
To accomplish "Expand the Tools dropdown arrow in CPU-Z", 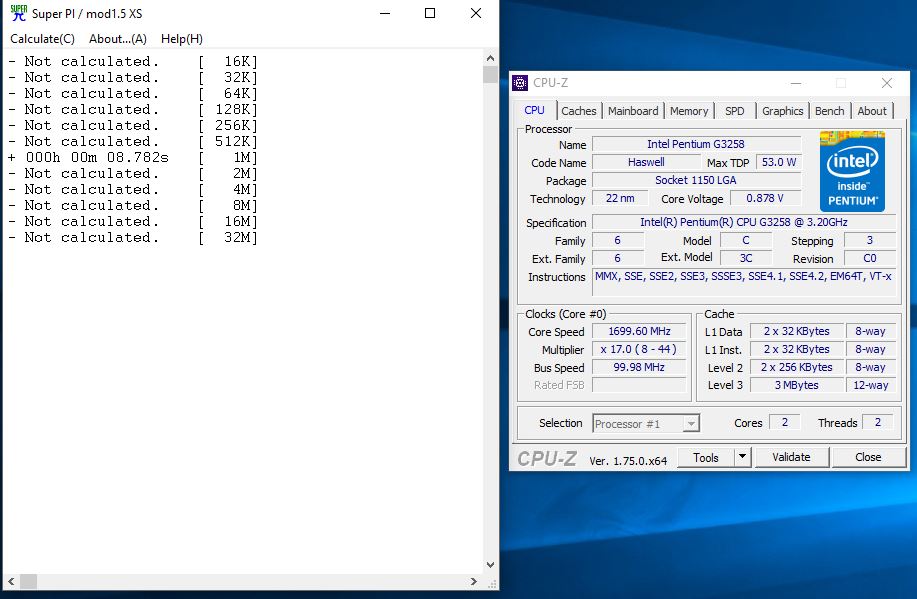I will 742,457.
